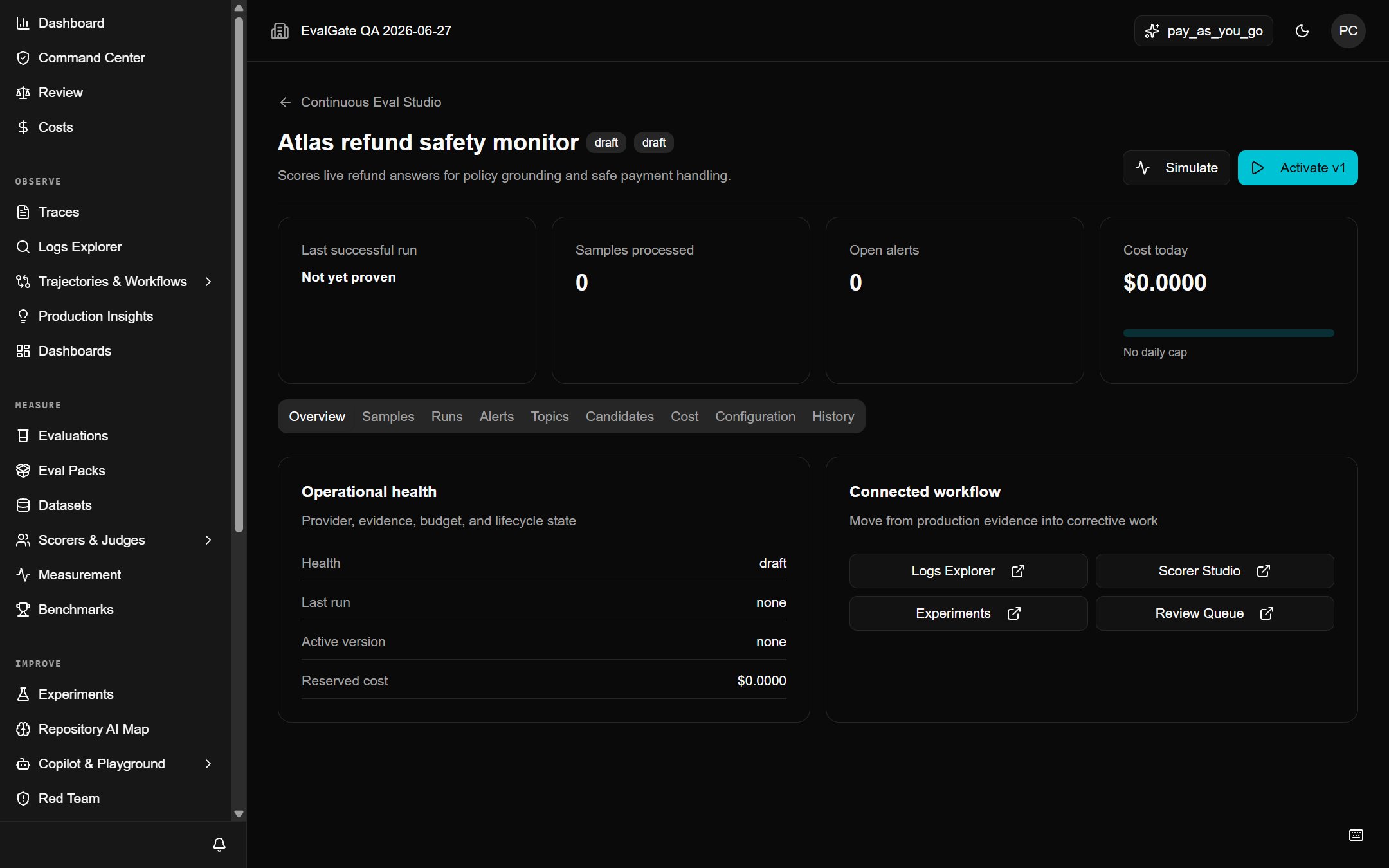Screen dimensions: 1389x868
Task: Expand the Copilot & Playground submenu chevron
Action: (208, 764)
